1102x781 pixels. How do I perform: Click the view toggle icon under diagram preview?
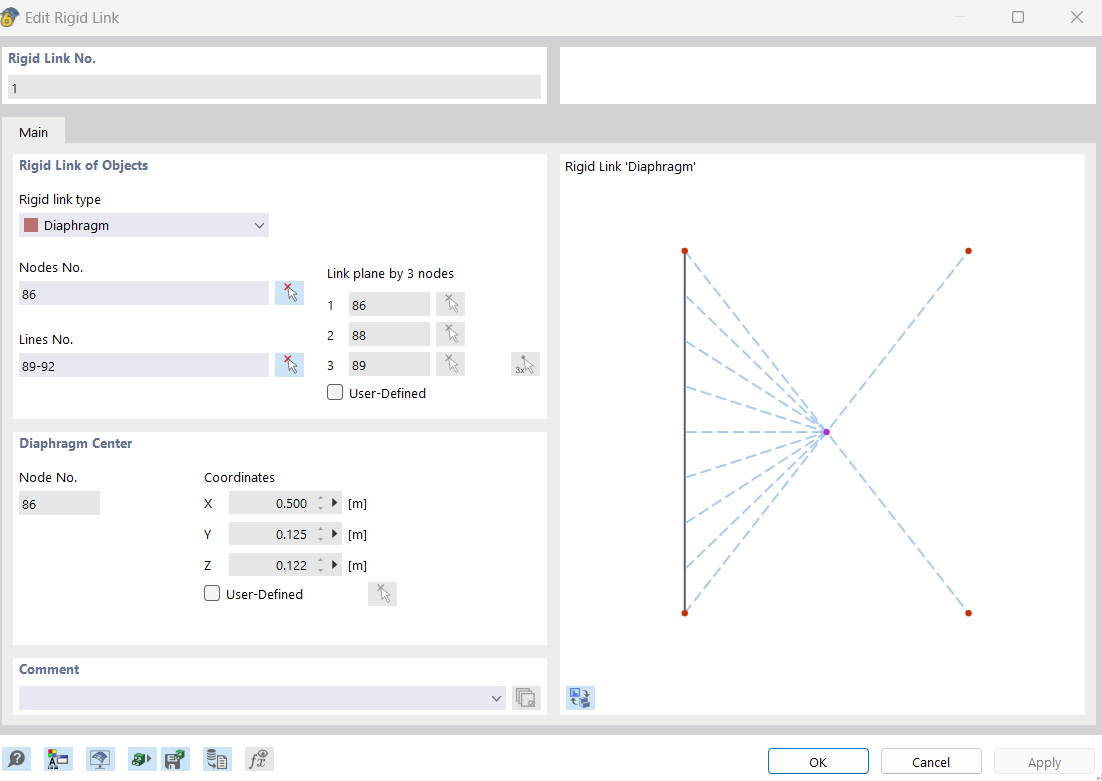coord(580,698)
